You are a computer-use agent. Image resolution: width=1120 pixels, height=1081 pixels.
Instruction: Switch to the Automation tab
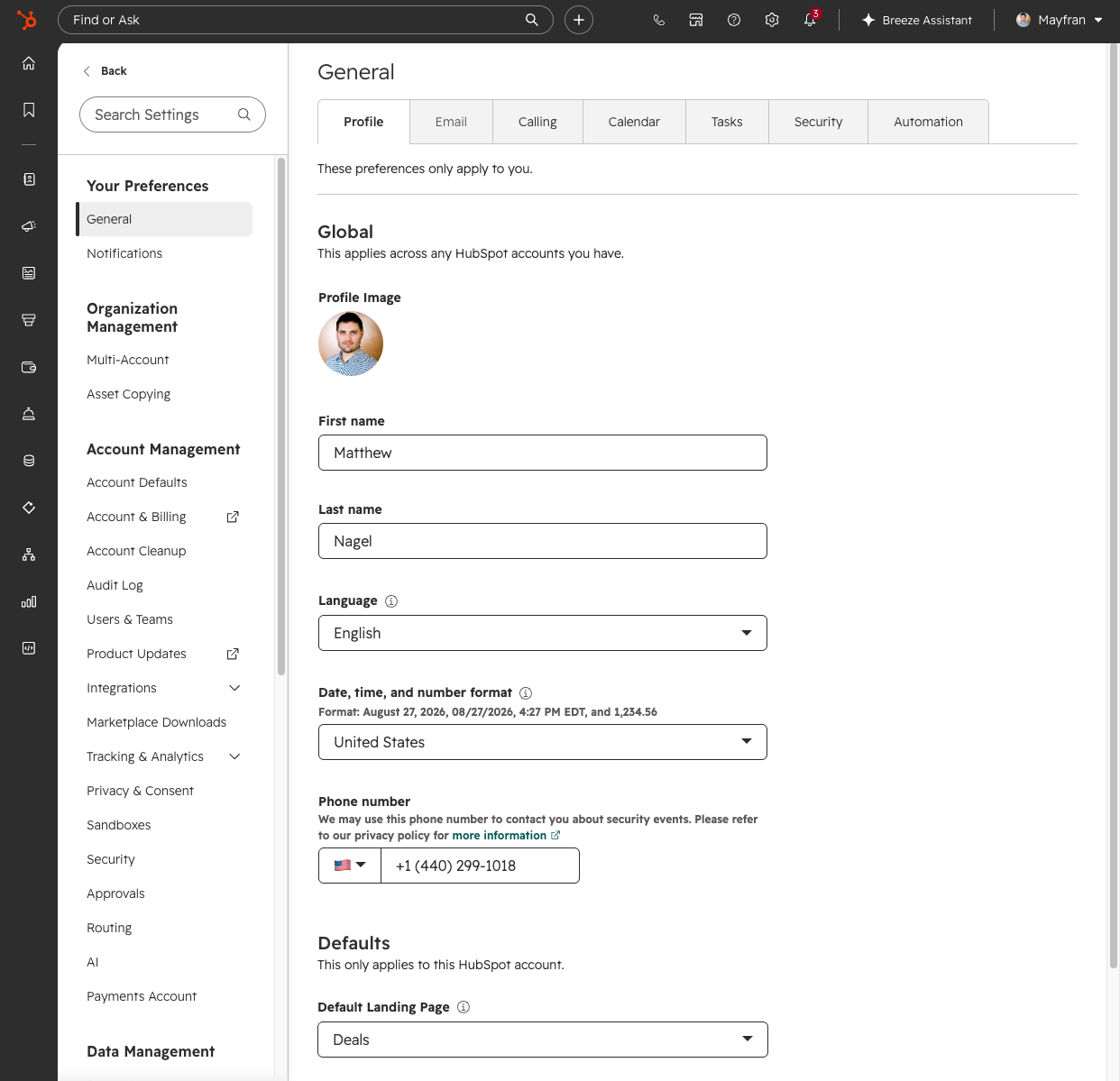928,122
